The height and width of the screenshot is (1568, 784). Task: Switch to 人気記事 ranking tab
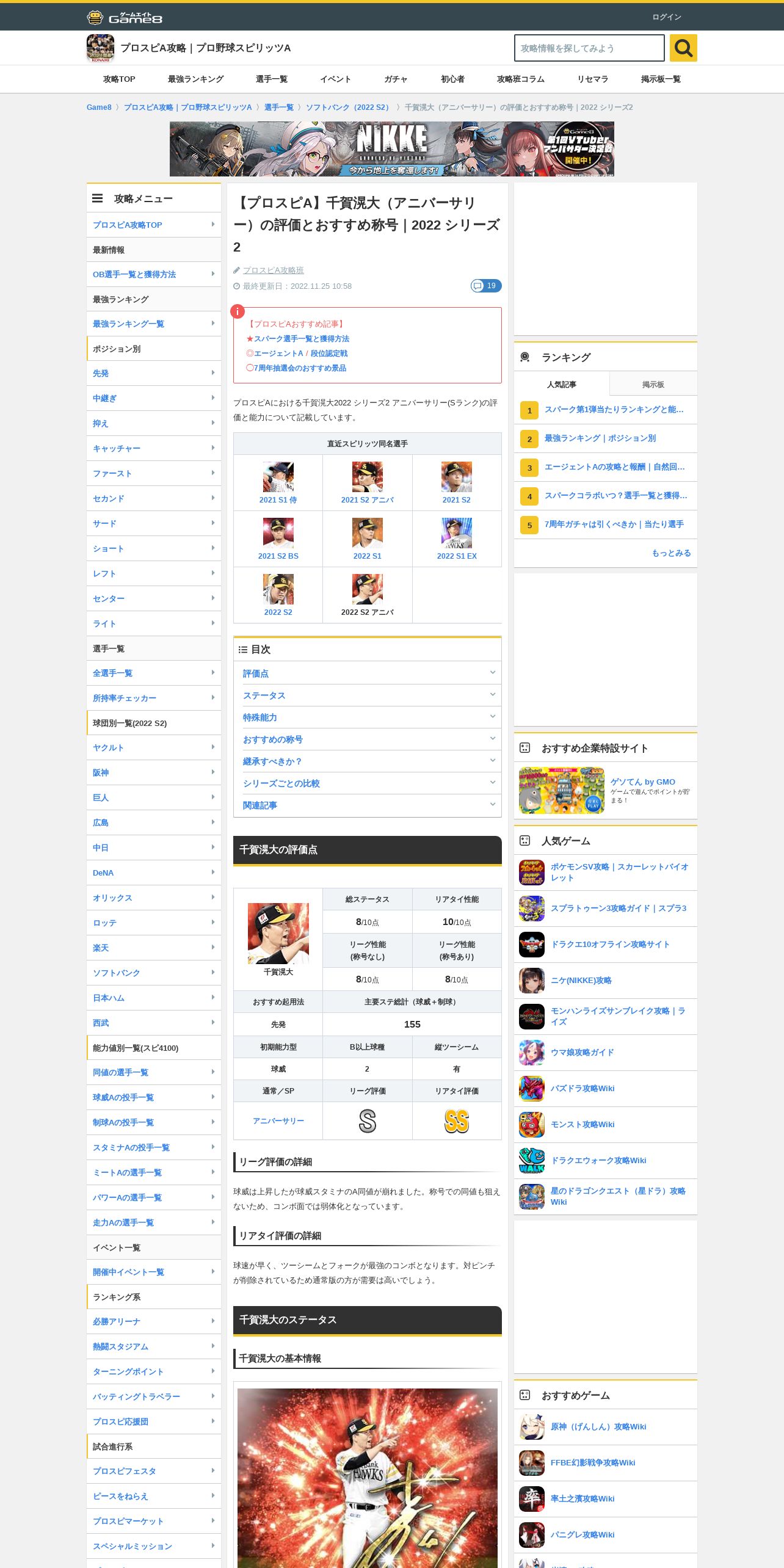pyautogui.click(x=562, y=384)
